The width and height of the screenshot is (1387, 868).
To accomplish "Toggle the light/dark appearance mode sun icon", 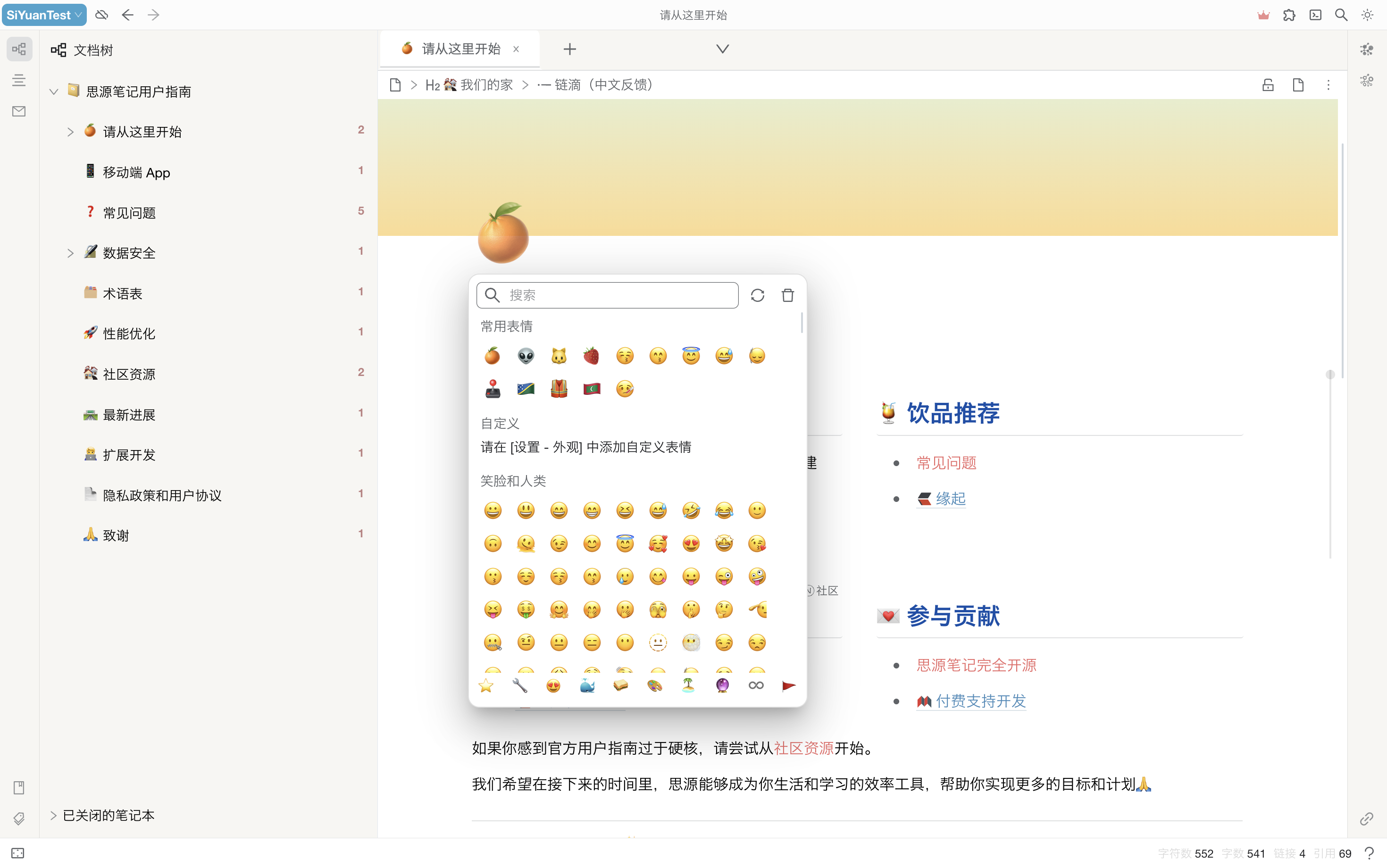I will coord(1368,15).
